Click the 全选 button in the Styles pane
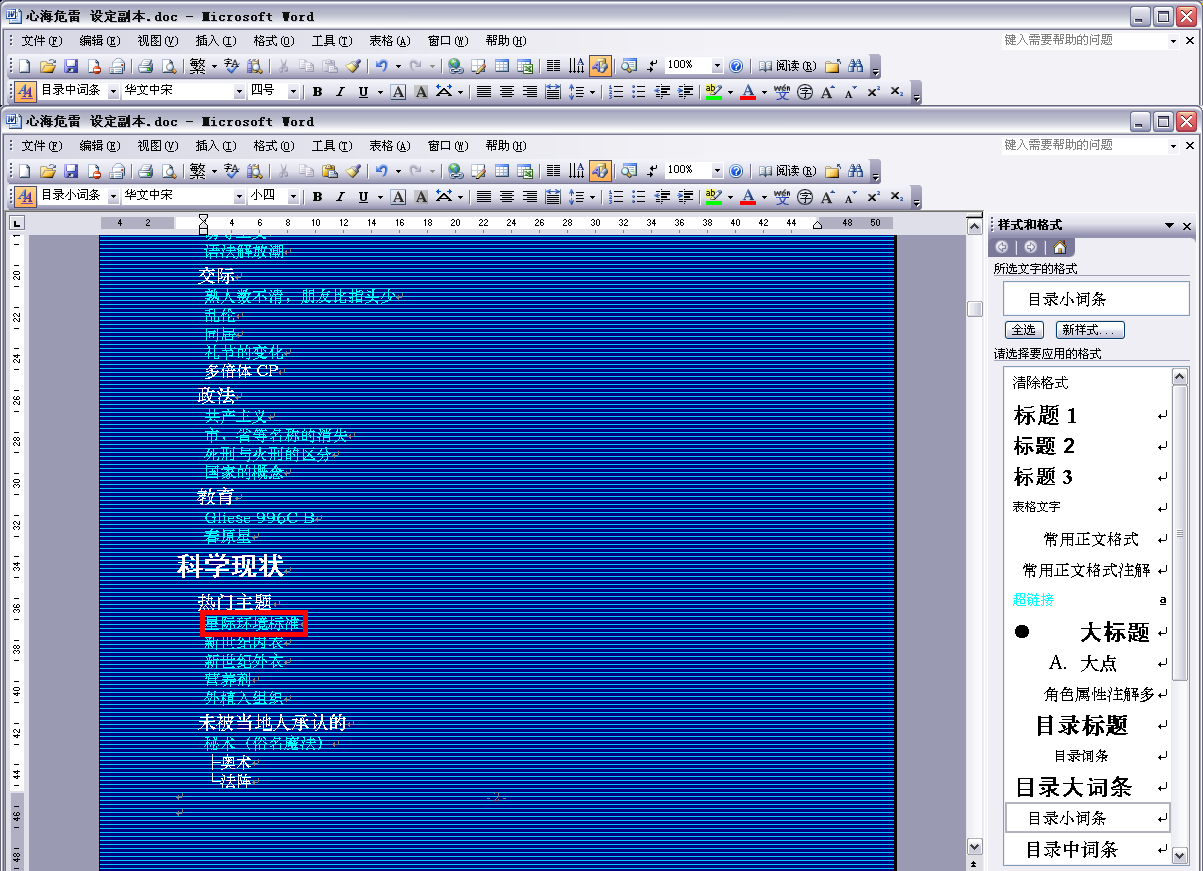The width and height of the screenshot is (1203, 871). tap(1024, 330)
